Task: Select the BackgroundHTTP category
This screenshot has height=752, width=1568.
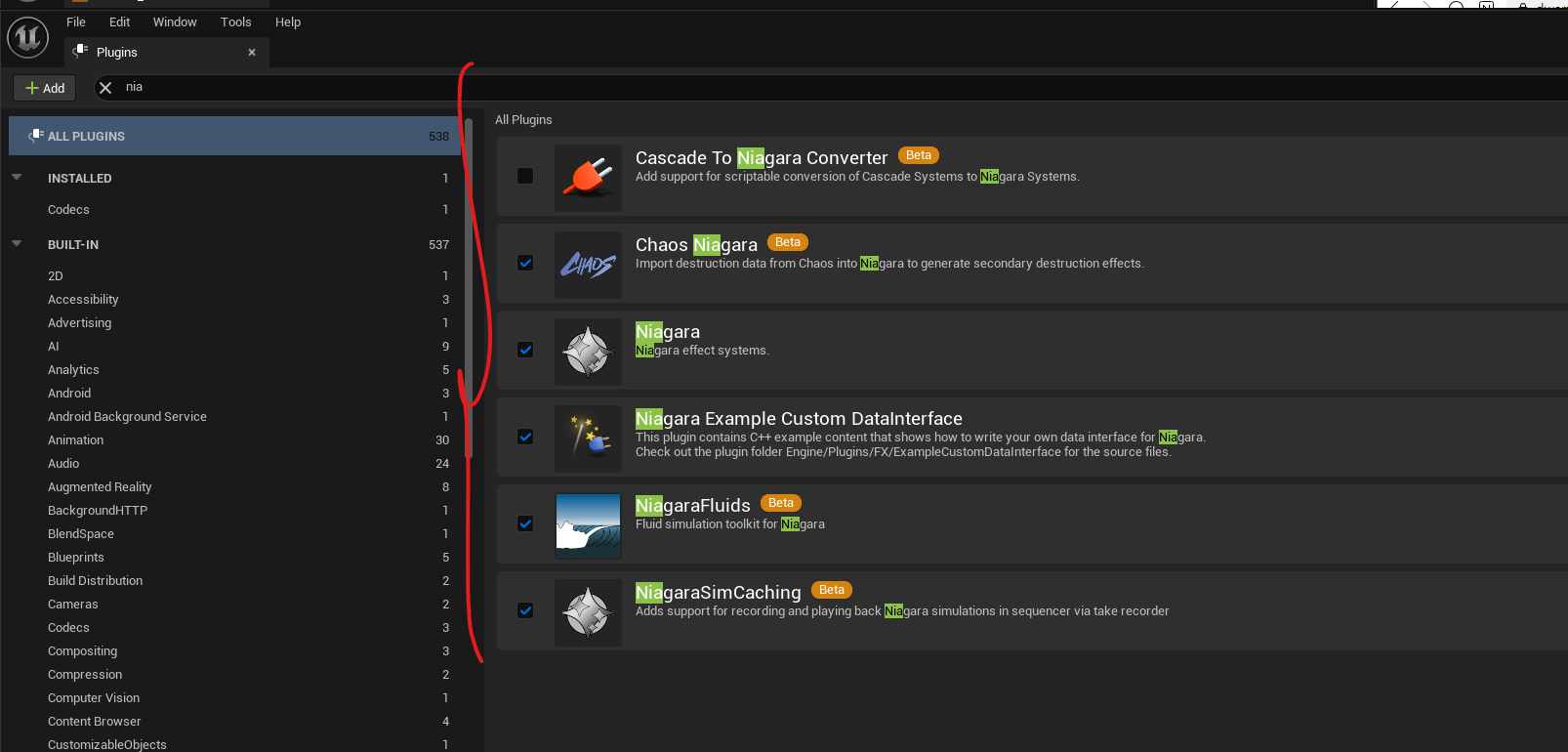Action: [234, 510]
